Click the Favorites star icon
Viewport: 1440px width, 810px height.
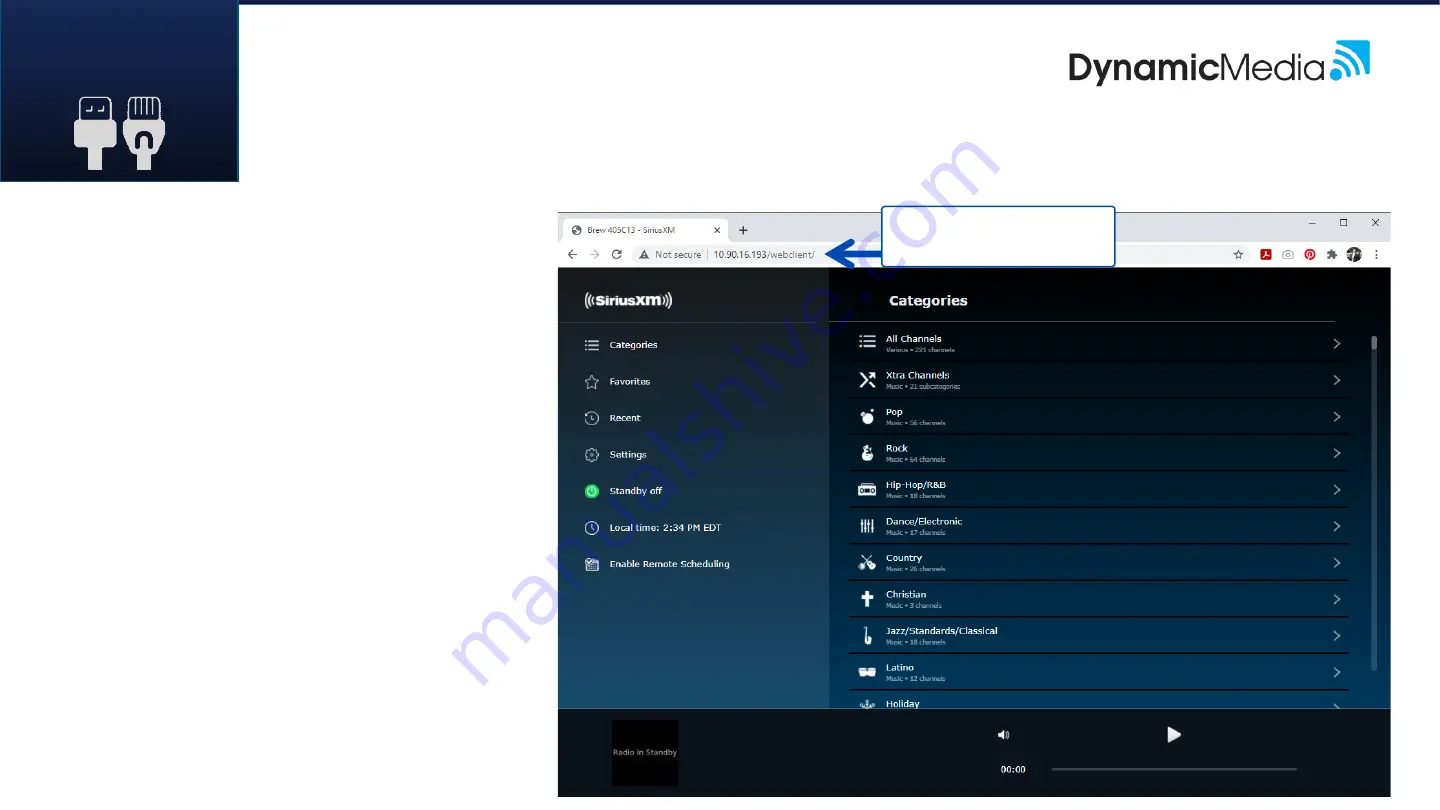(591, 382)
